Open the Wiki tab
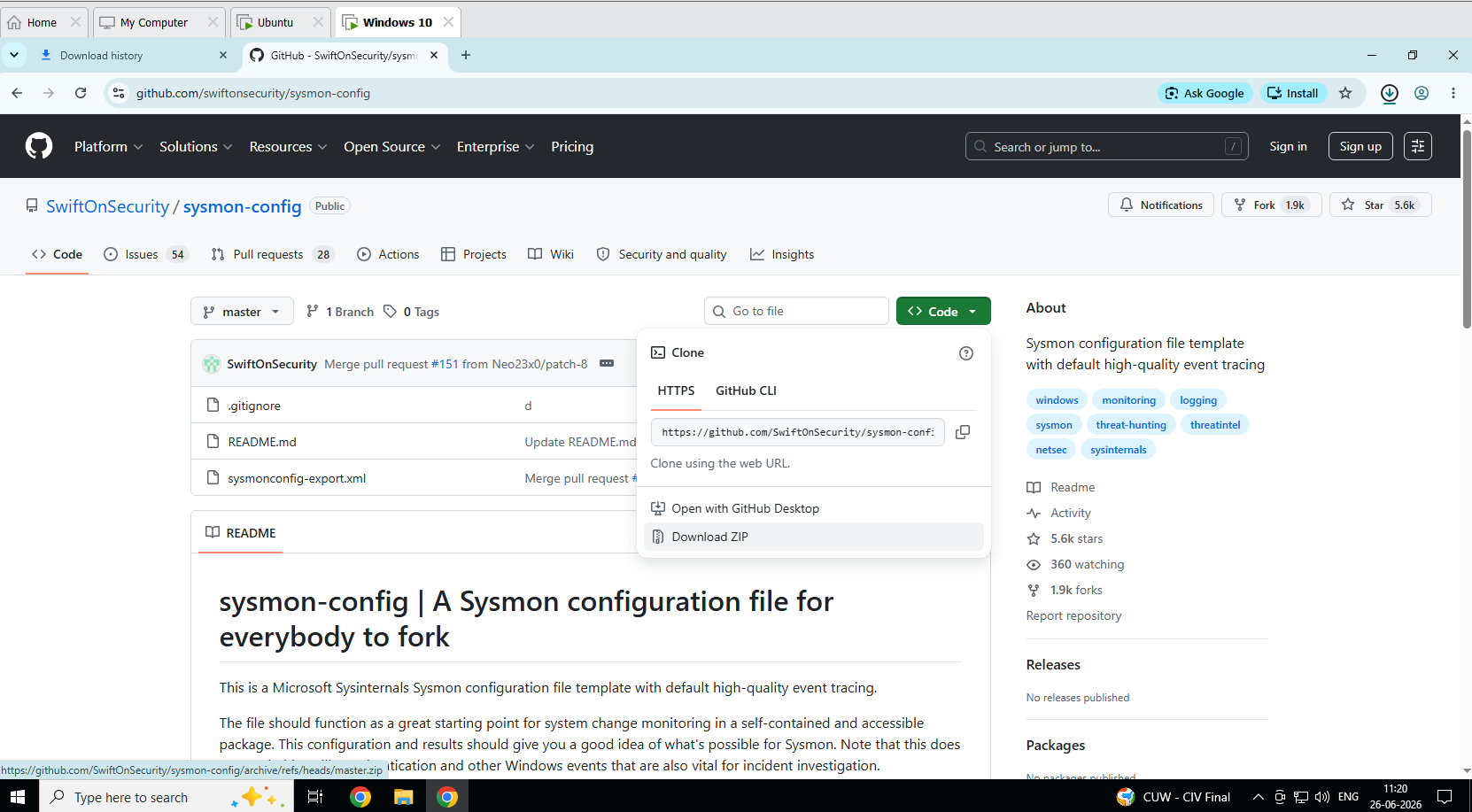Viewport: 1472px width, 812px height. click(x=551, y=254)
